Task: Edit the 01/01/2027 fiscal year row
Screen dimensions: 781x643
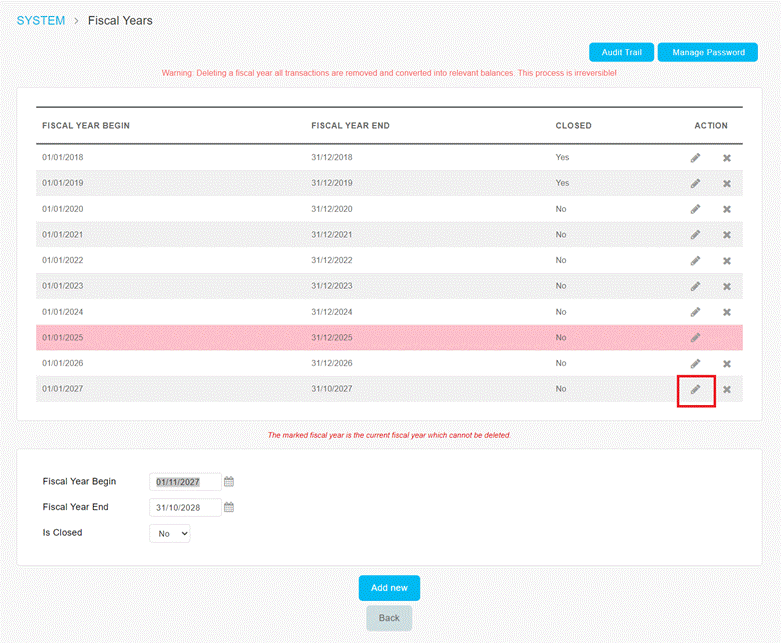Action: tap(695, 389)
